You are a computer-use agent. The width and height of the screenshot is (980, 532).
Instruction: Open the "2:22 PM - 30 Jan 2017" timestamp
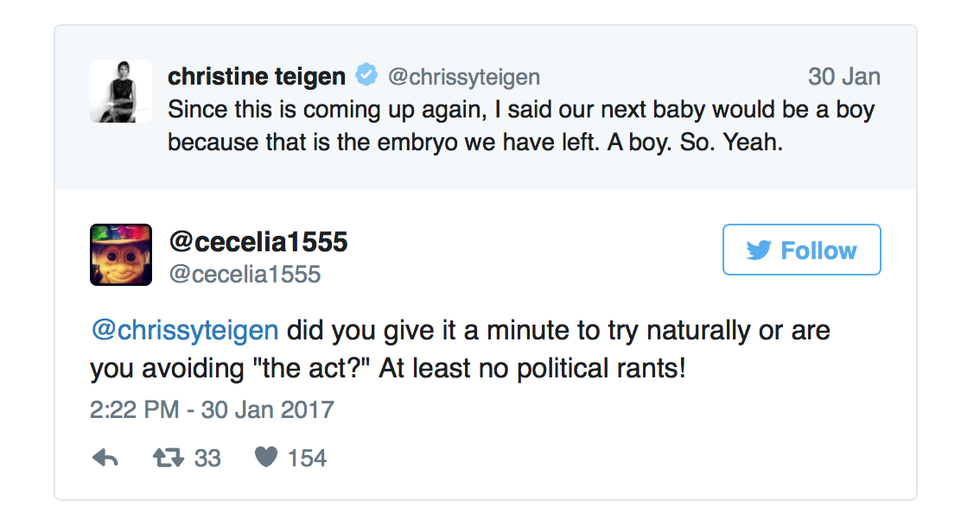(212, 410)
